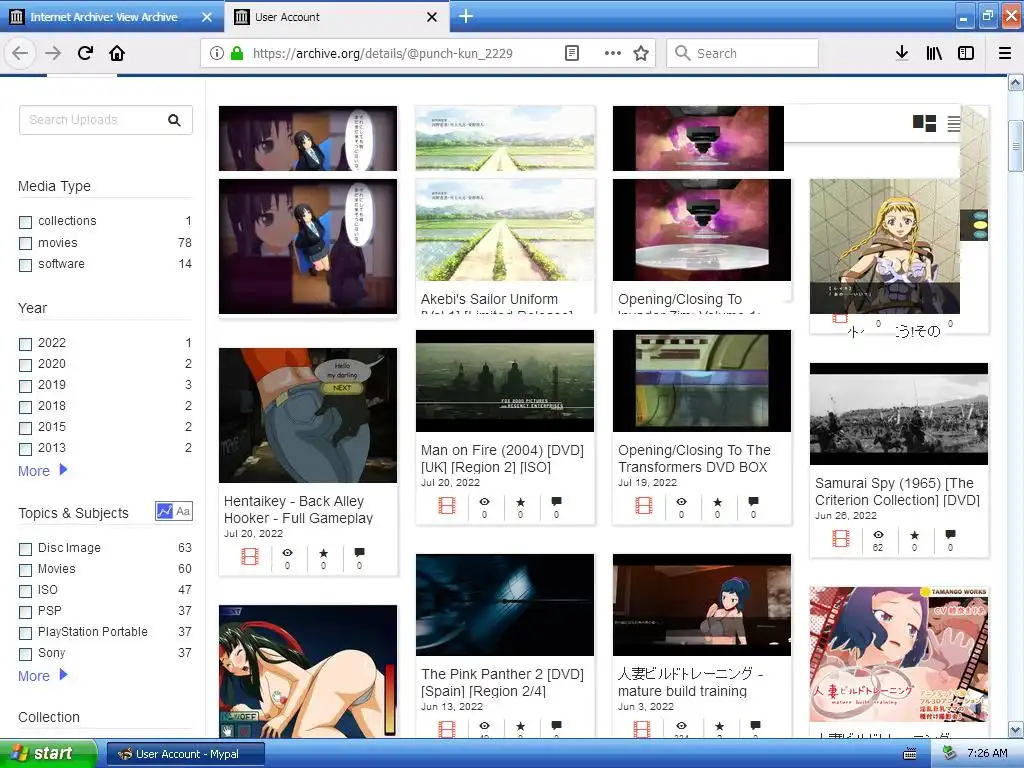
Task: Click the reviews bubble under Hentaikey Back Alley
Action: (x=359, y=552)
